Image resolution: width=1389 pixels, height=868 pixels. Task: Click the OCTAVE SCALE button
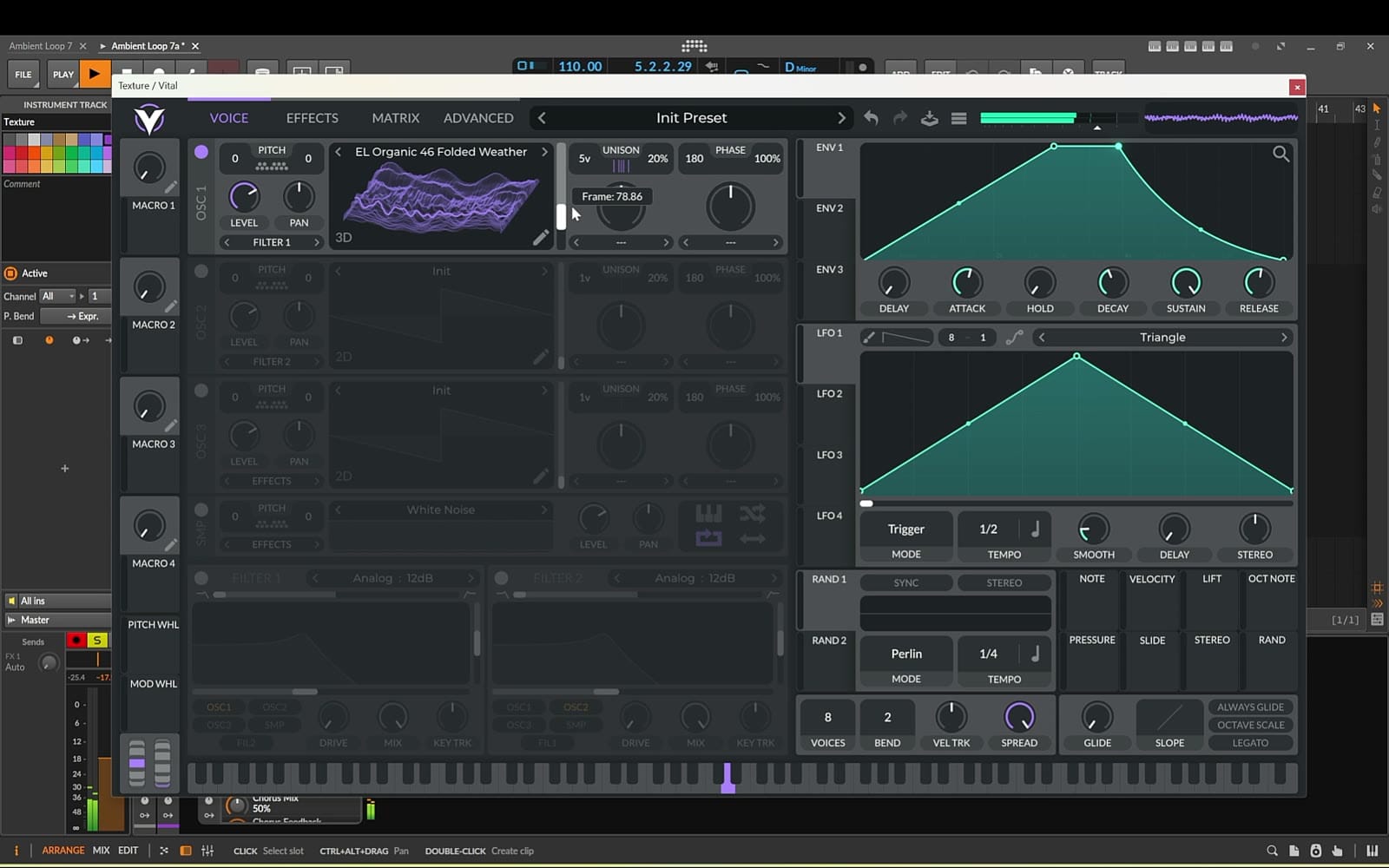1250,725
